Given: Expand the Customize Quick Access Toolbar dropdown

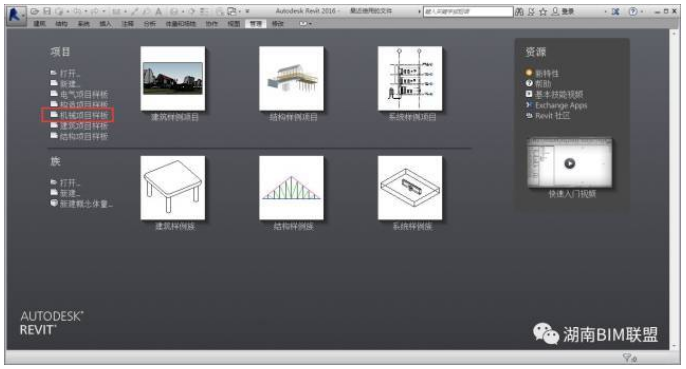Looking at the screenshot, I should tap(247, 11).
